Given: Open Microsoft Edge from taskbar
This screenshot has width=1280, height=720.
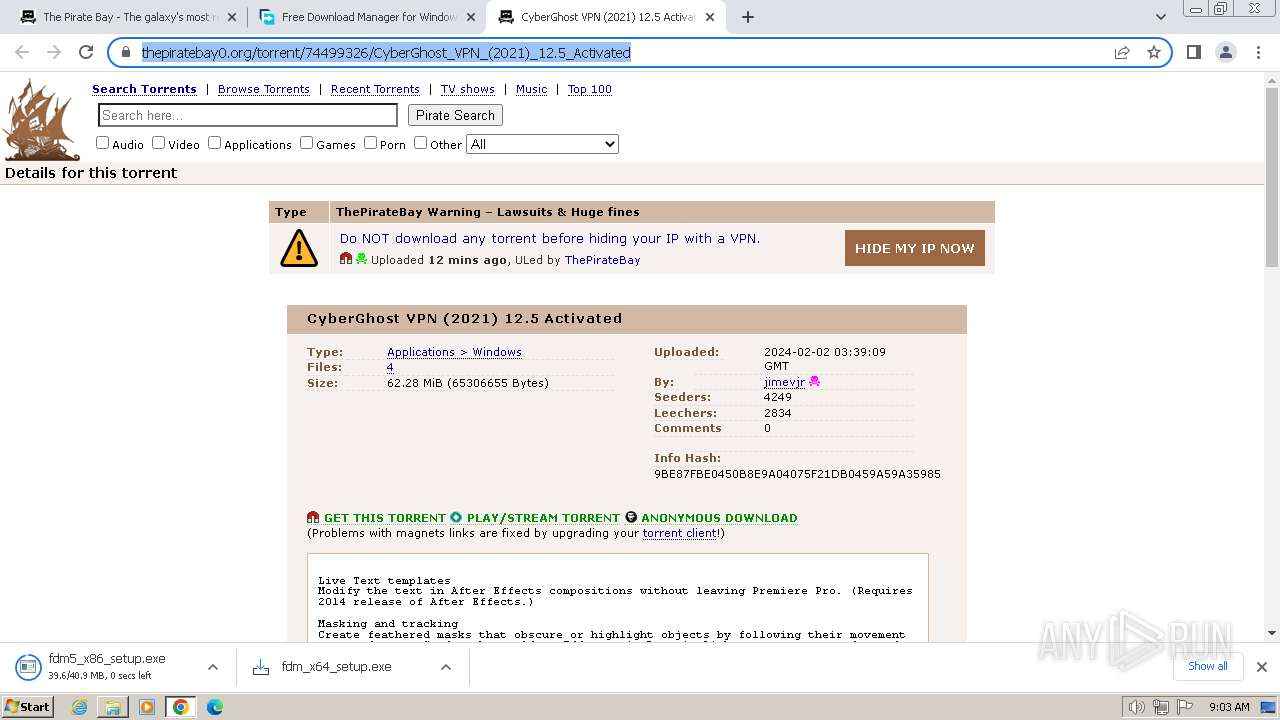Looking at the screenshot, I should tap(214, 707).
